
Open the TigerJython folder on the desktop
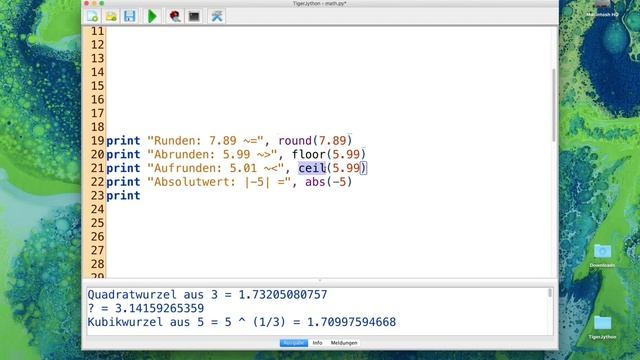coord(602,327)
